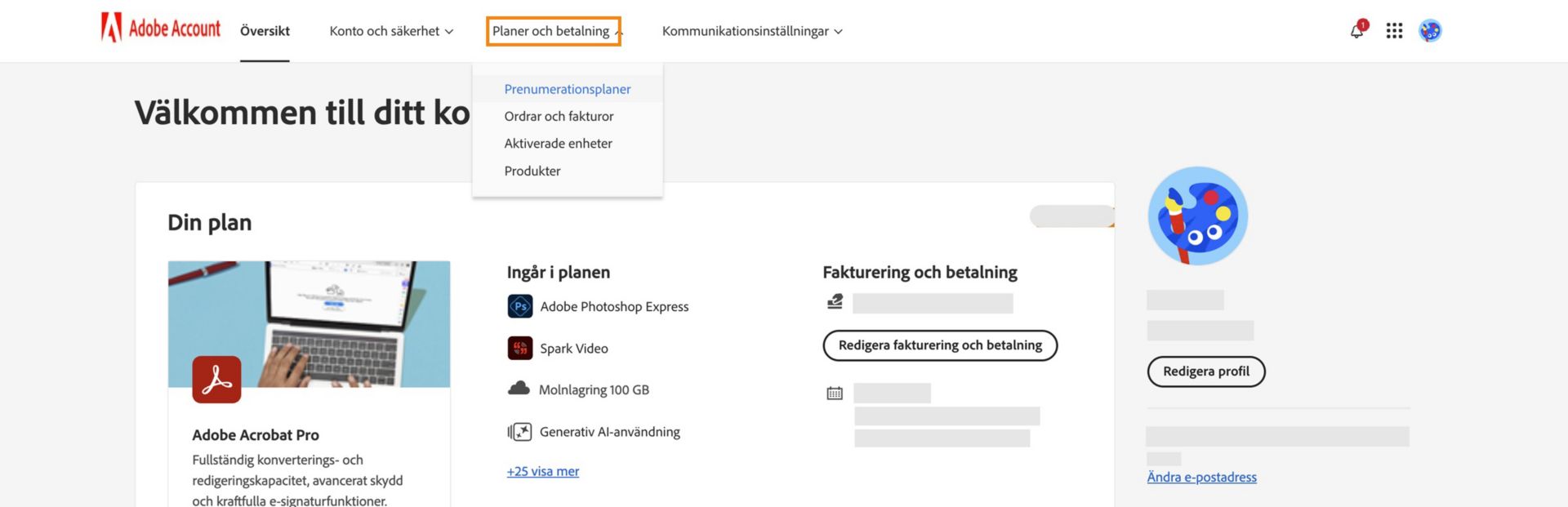Open the apps grid icon
Image resolution: width=1568 pixels, height=507 pixels.
pyautogui.click(x=1394, y=31)
